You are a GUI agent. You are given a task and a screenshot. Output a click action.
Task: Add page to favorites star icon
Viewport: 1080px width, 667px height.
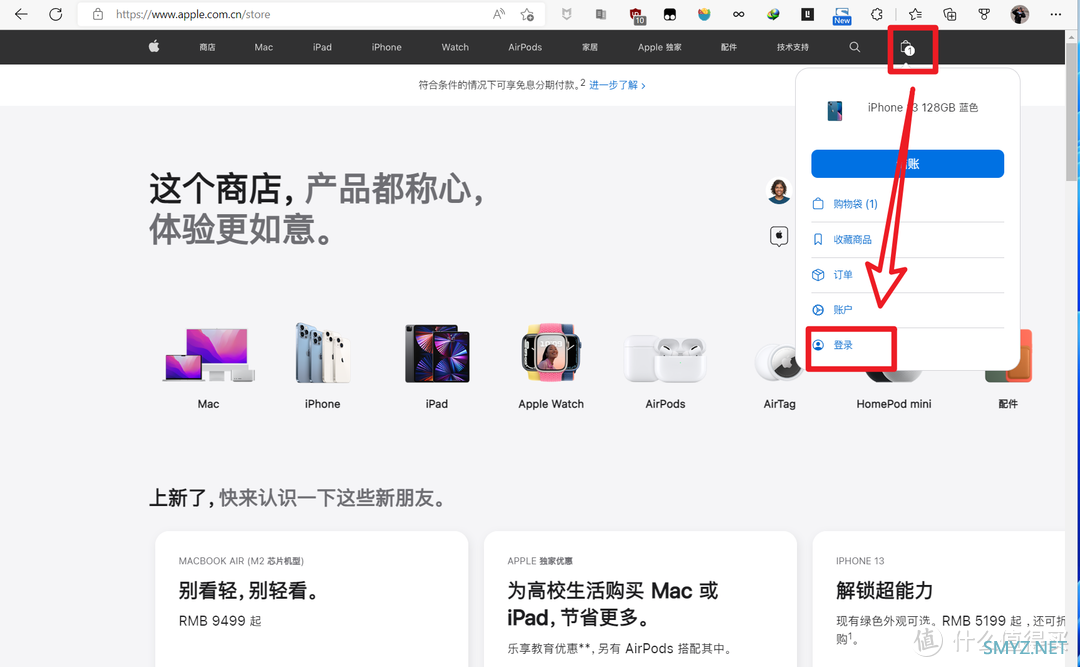[527, 15]
